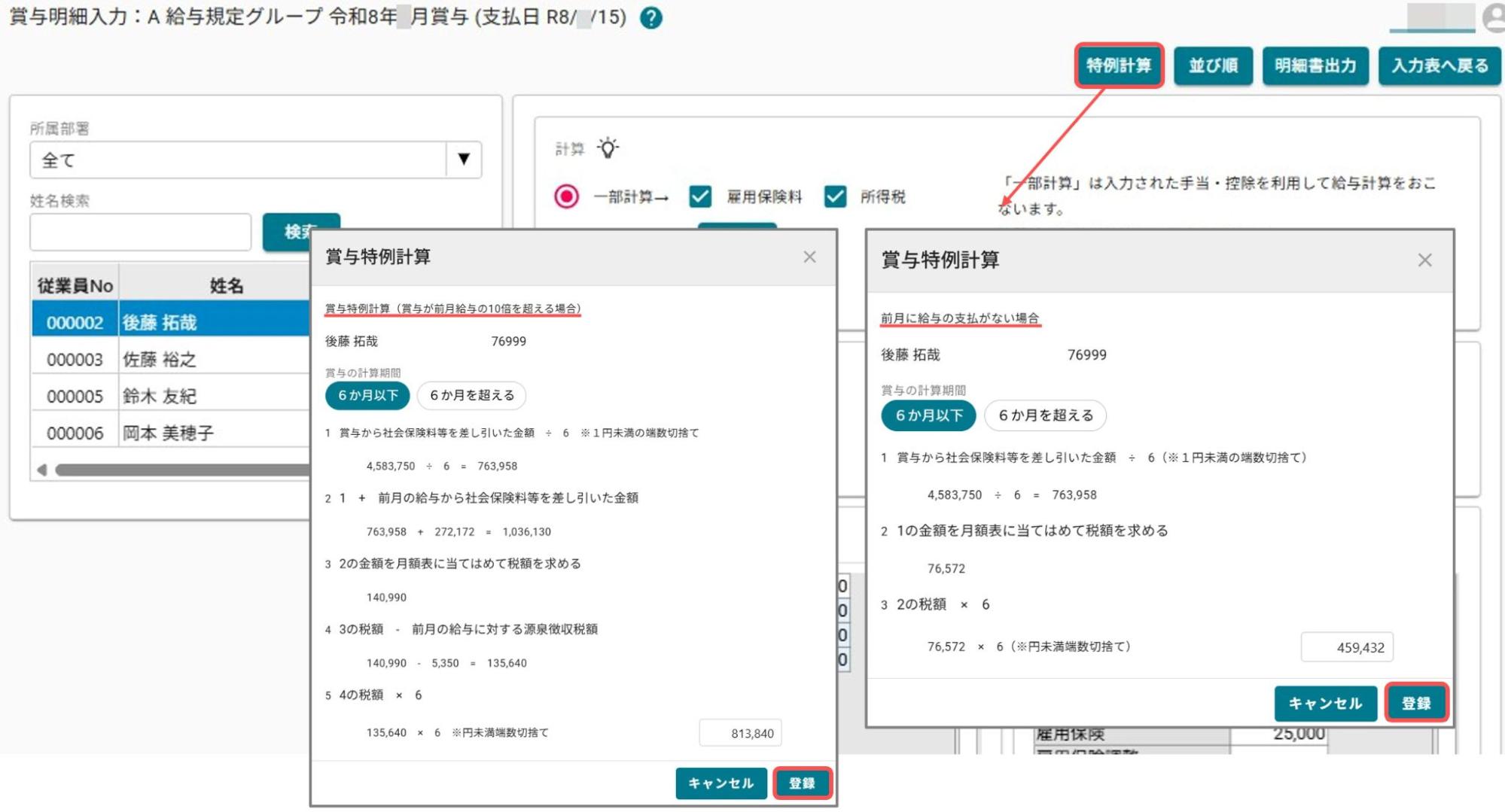Click the lightbulb hint icon next to 計算
This screenshot has height=812, width=1505.
tap(608, 148)
